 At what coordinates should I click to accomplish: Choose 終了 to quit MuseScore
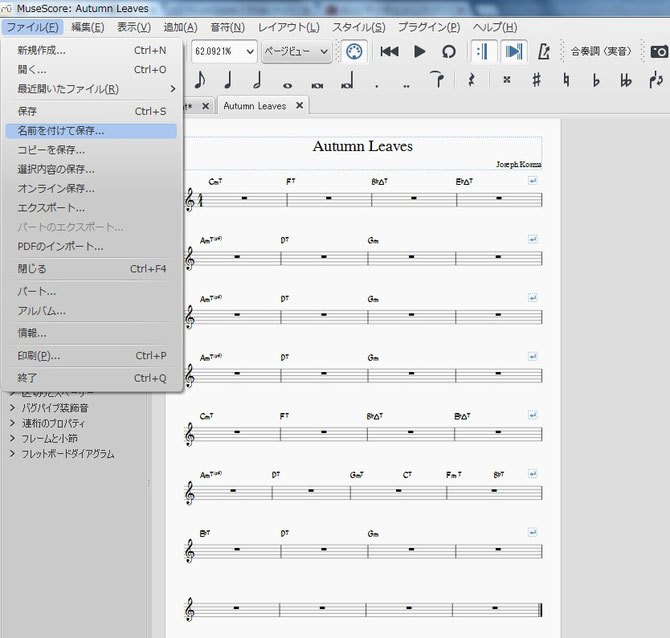coord(91,378)
